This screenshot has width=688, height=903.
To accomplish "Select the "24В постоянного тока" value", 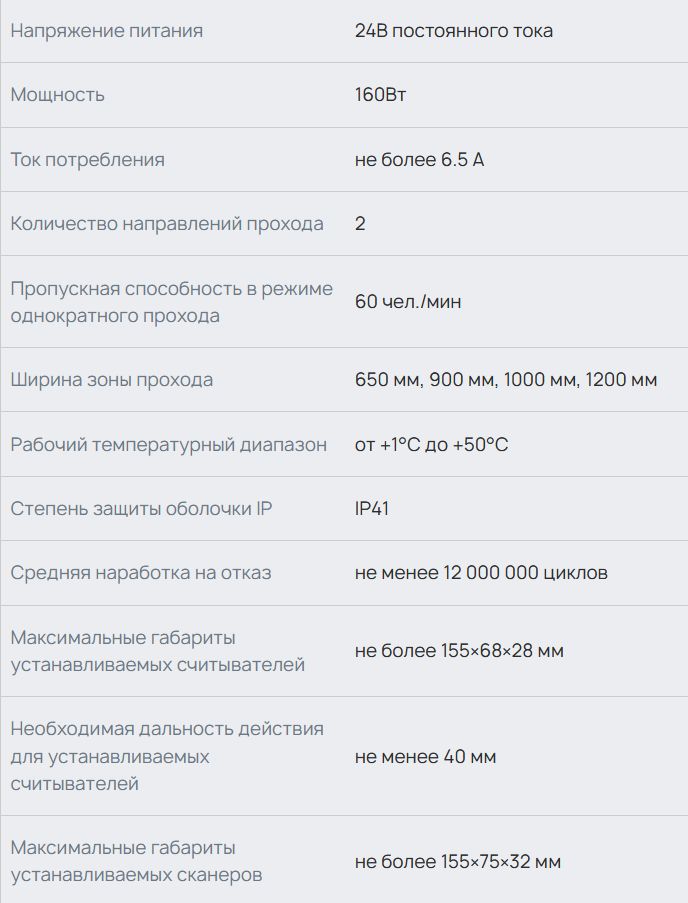I will (x=453, y=31).
